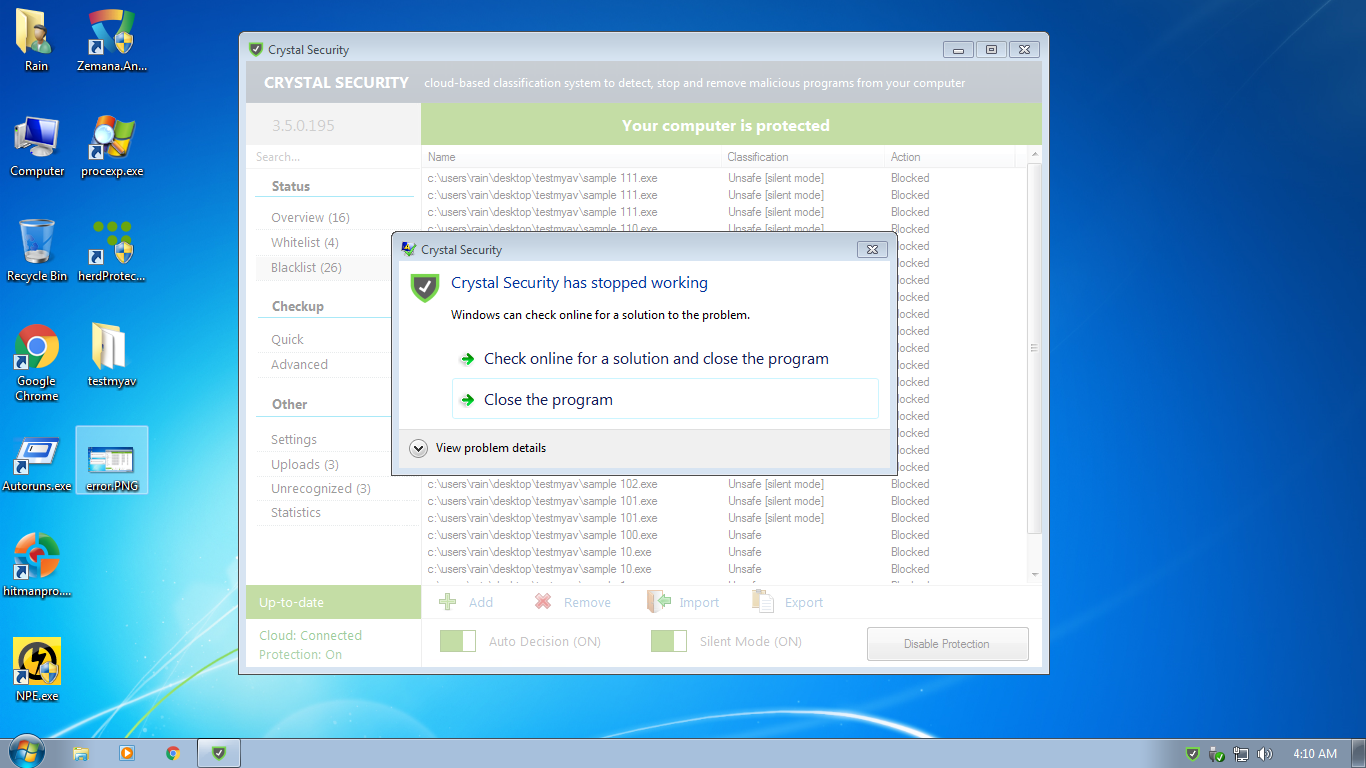Expand View problem details in crash dialog
1366x768 pixels.
(x=479, y=448)
